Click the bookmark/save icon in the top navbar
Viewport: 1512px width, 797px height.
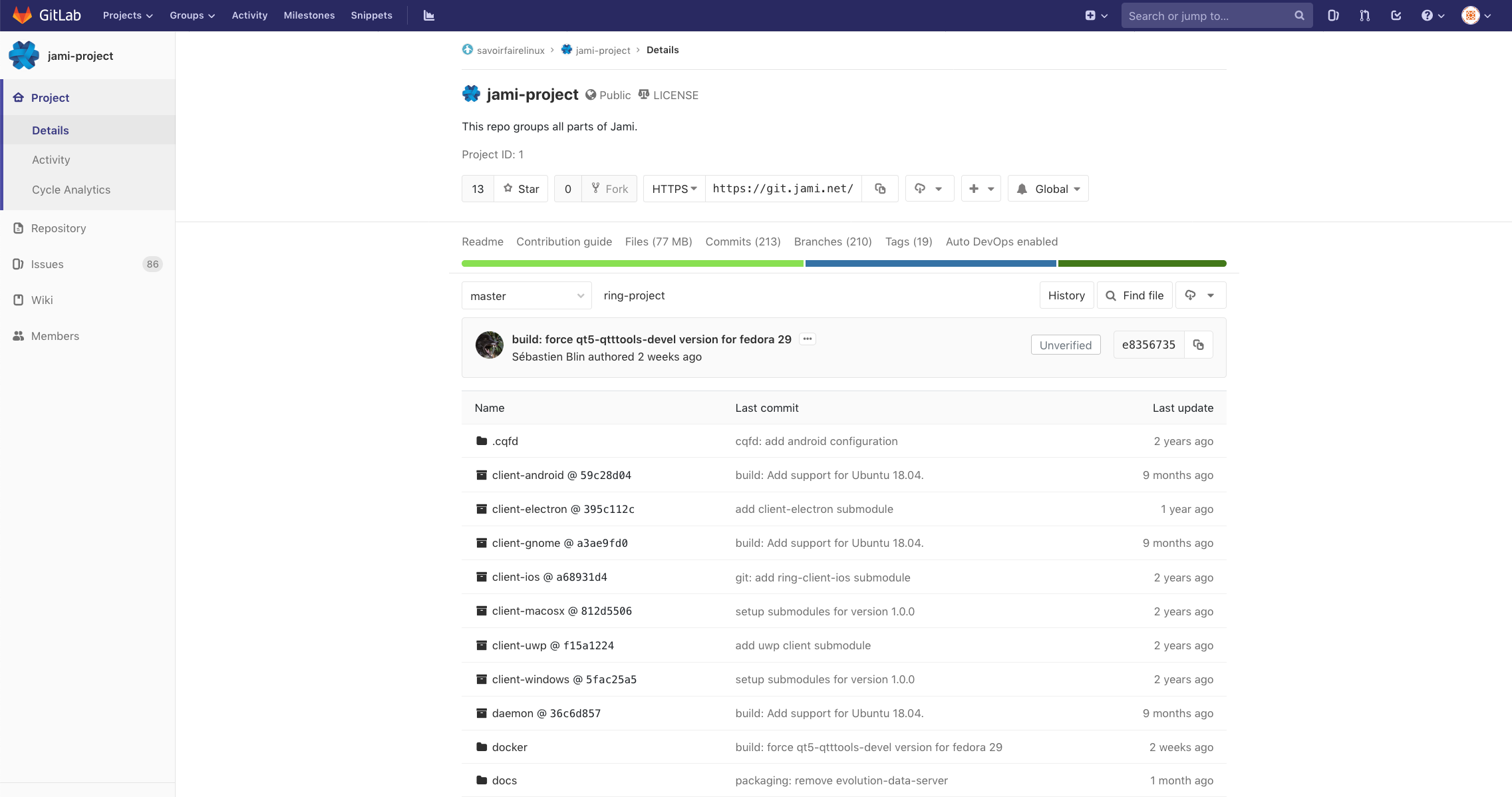pos(1398,15)
